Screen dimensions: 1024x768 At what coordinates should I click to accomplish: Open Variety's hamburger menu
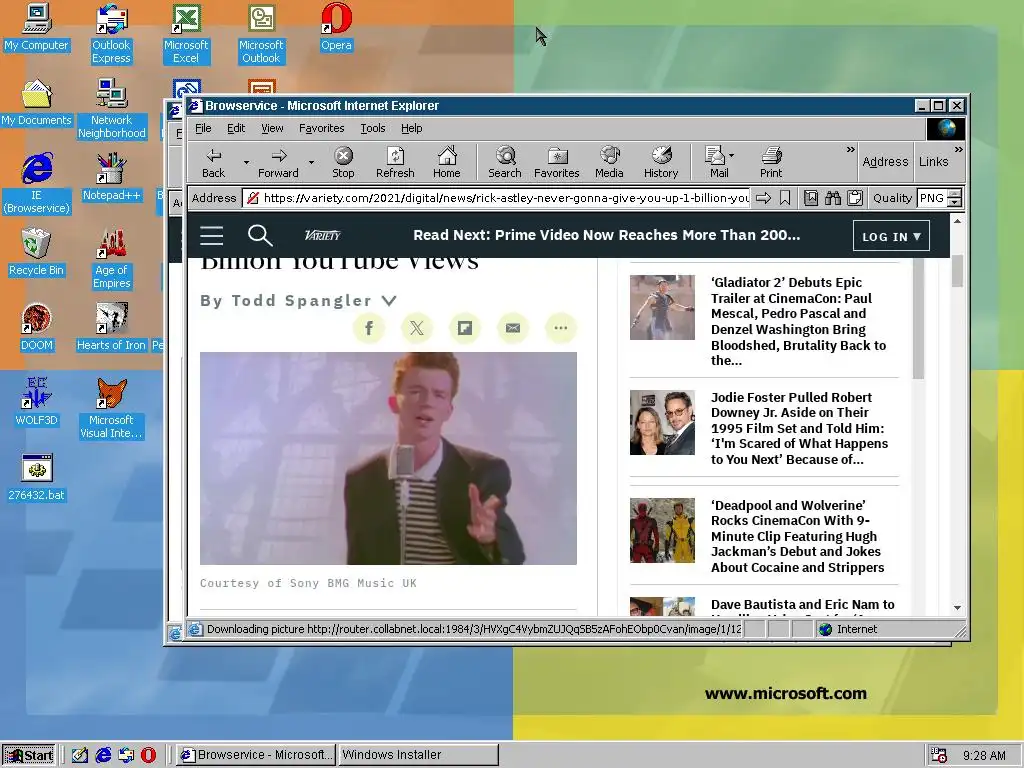(212, 236)
